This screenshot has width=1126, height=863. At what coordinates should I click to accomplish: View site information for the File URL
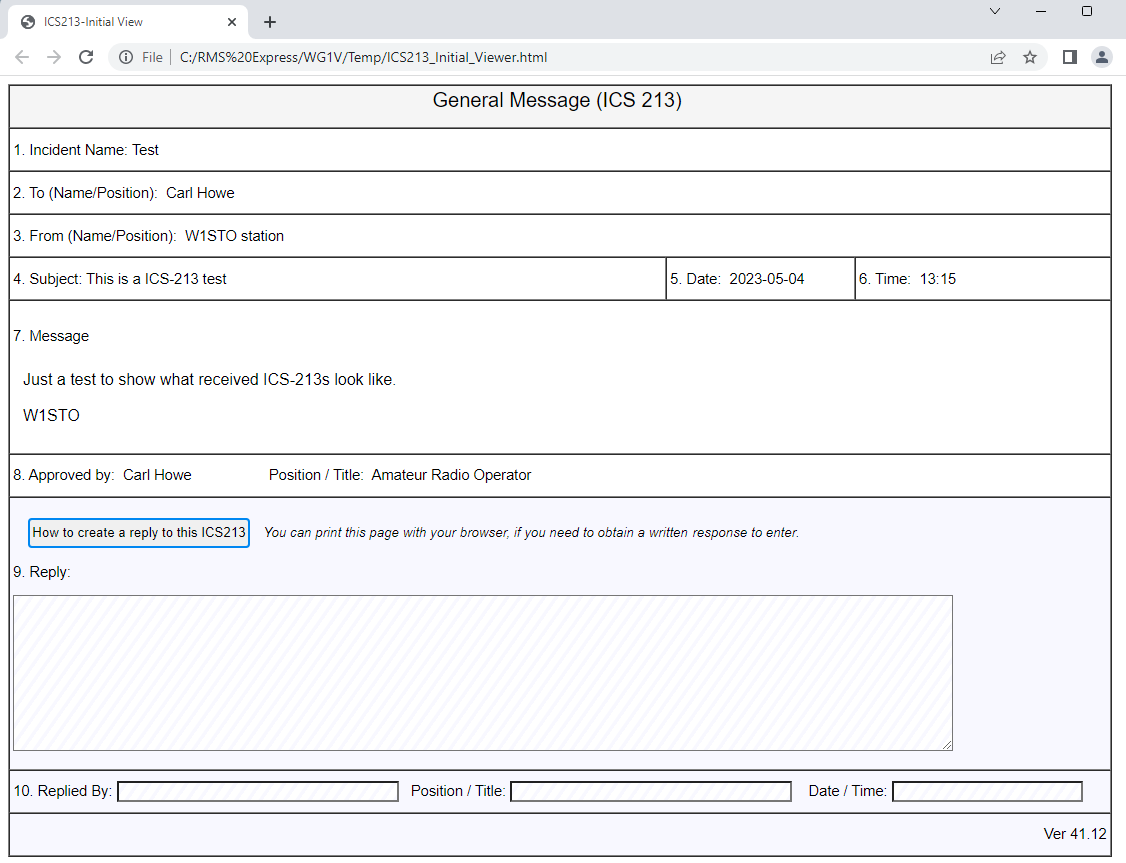126,57
